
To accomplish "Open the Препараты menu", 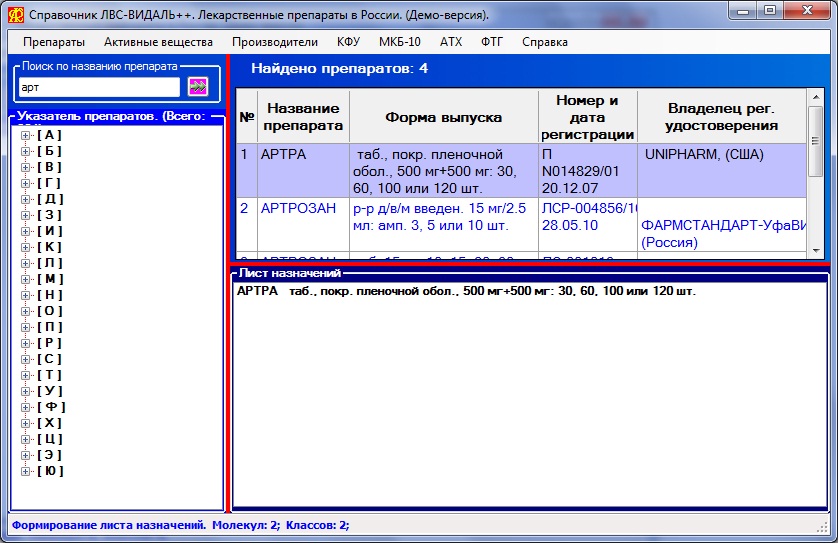I will [54, 42].
